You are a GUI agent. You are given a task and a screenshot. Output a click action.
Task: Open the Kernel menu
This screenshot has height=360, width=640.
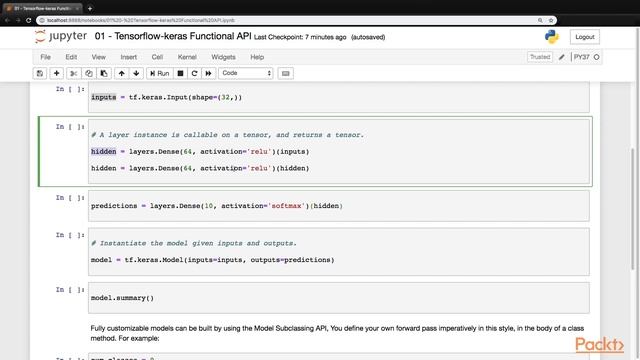pos(187,57)
